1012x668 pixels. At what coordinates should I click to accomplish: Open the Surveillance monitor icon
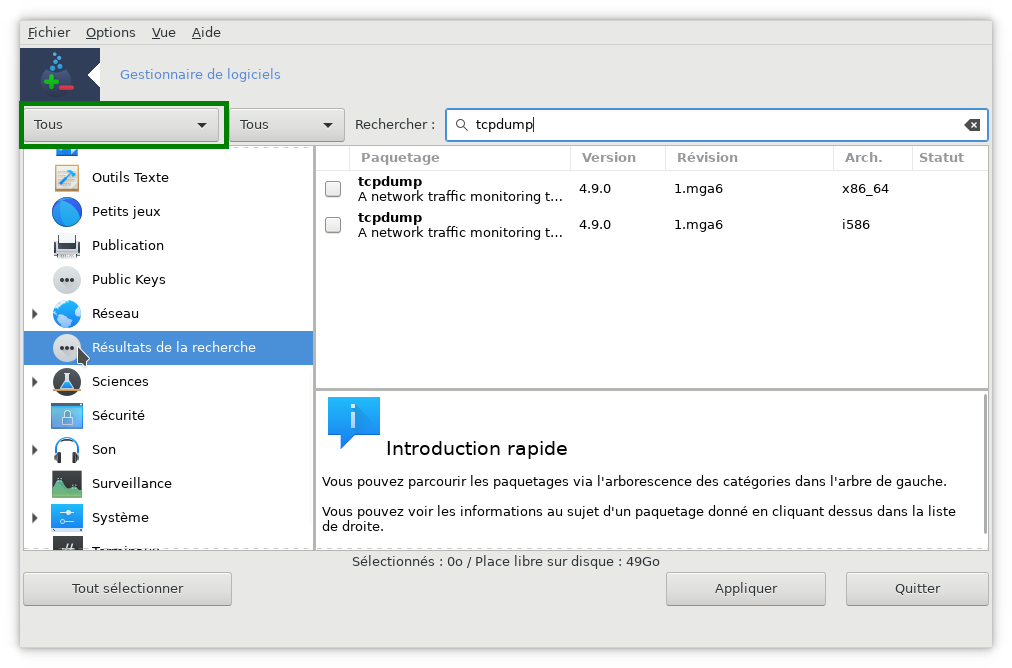[67, 484]
